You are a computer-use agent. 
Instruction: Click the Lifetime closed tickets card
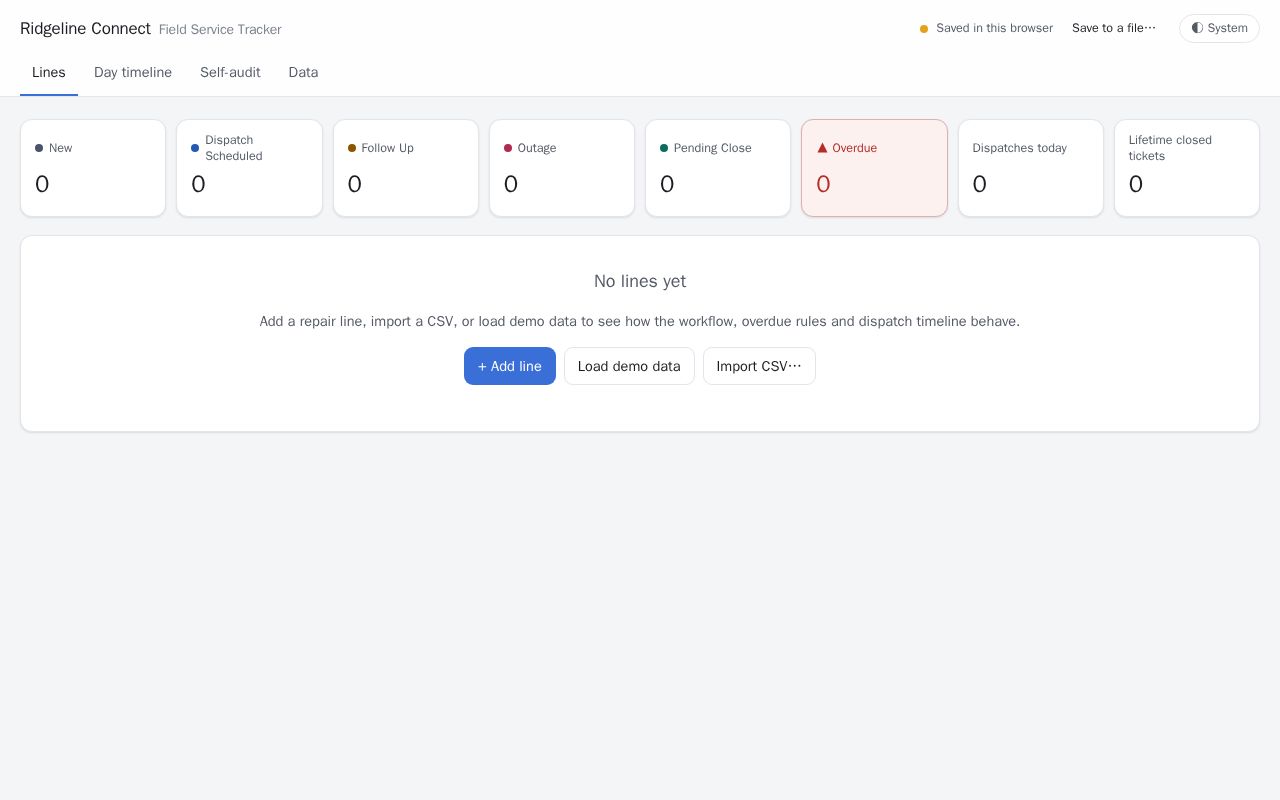(x=1187, y=168)
